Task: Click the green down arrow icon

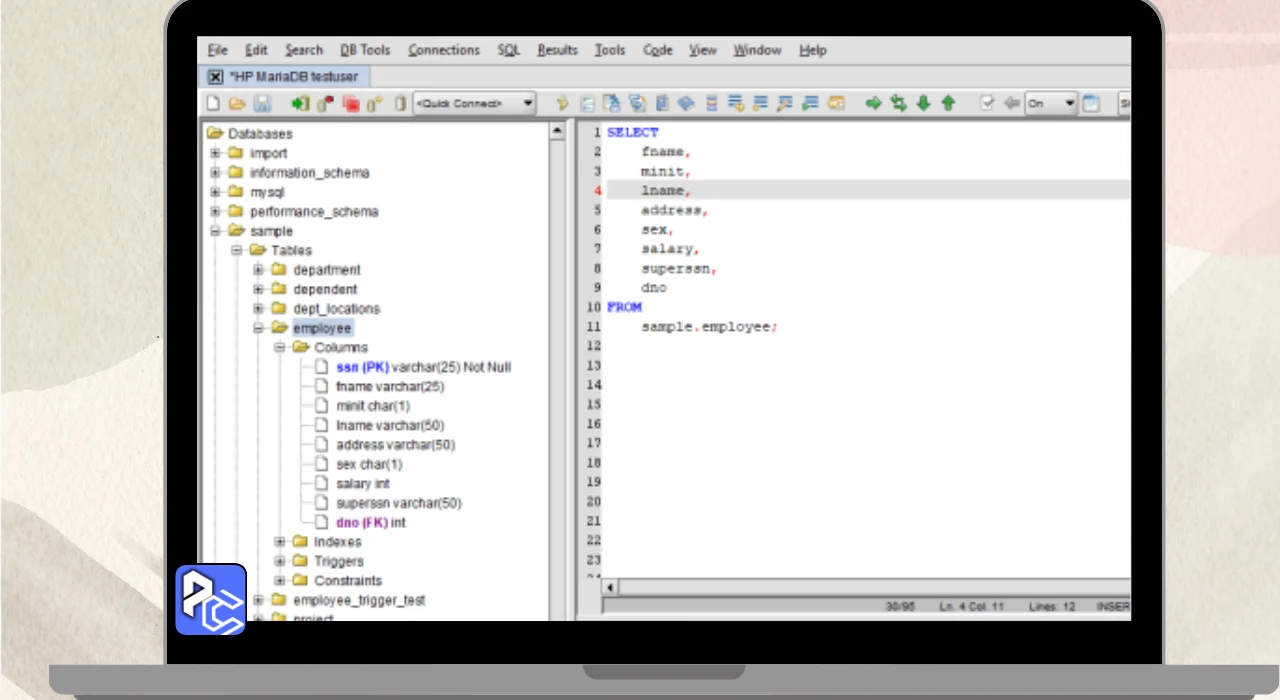Action: tap(924, 103)
